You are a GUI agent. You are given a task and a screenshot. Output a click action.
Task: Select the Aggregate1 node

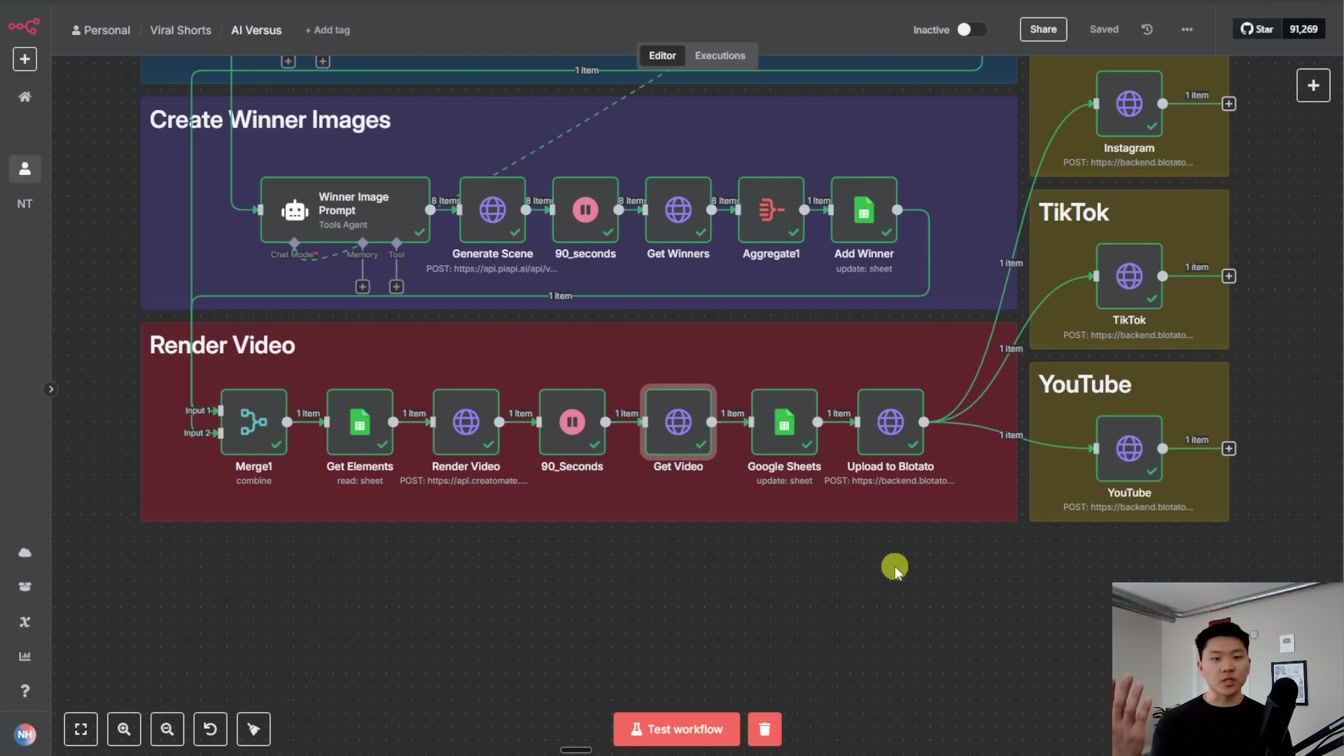click(771, 210)
